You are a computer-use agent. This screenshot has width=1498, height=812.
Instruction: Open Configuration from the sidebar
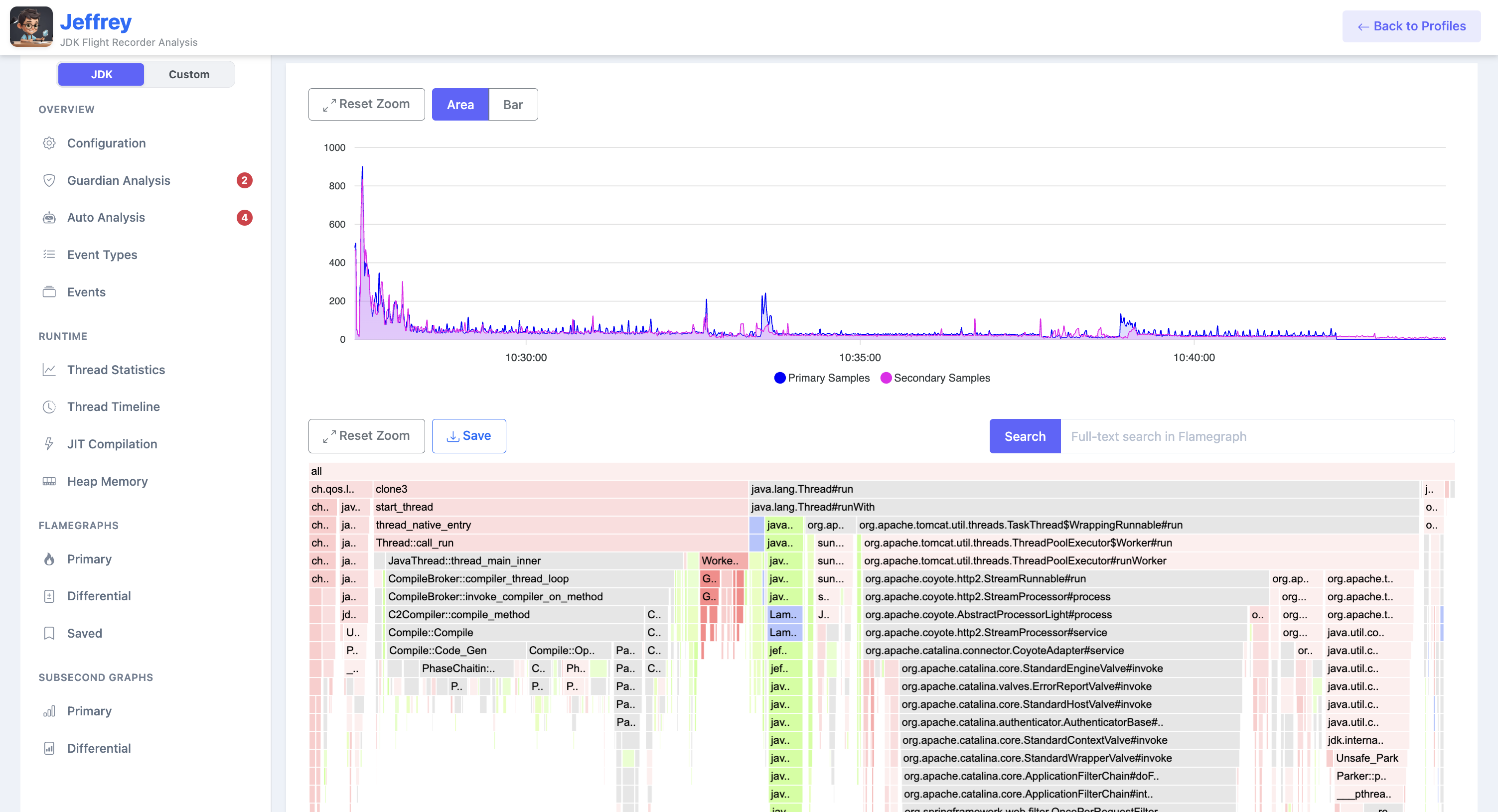point(107,143)
